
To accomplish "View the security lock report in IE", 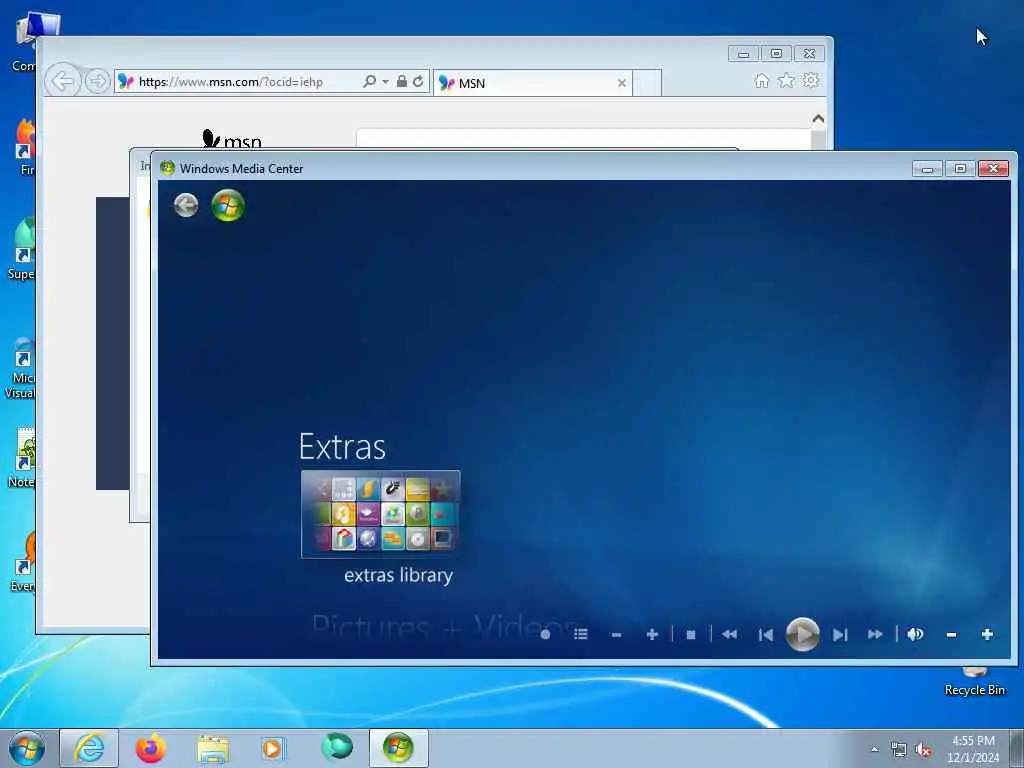I will 402,81.
